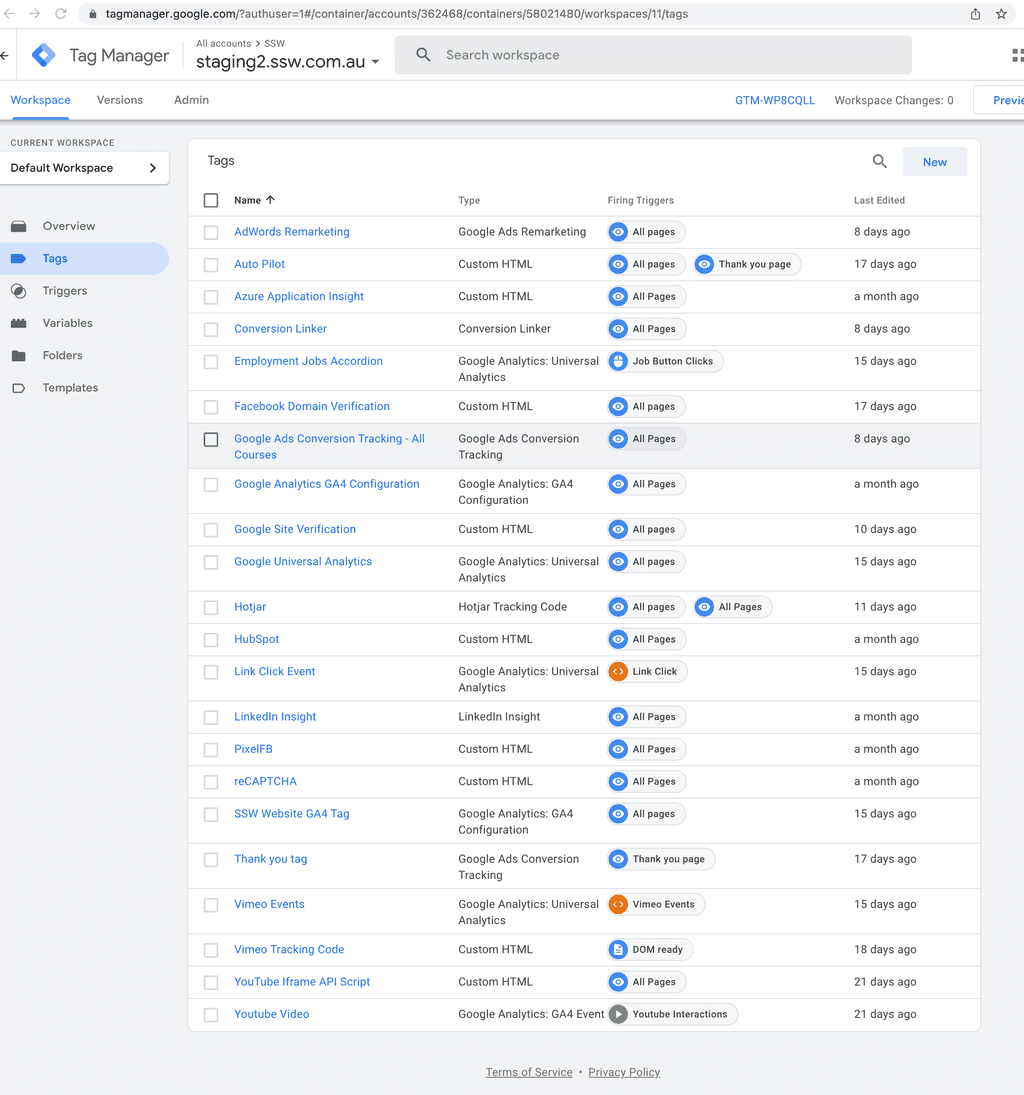This screenshot has width=1024, height=1095.
Task: Click the Youtube Interactions trigger play icon
Action: 618,1014
